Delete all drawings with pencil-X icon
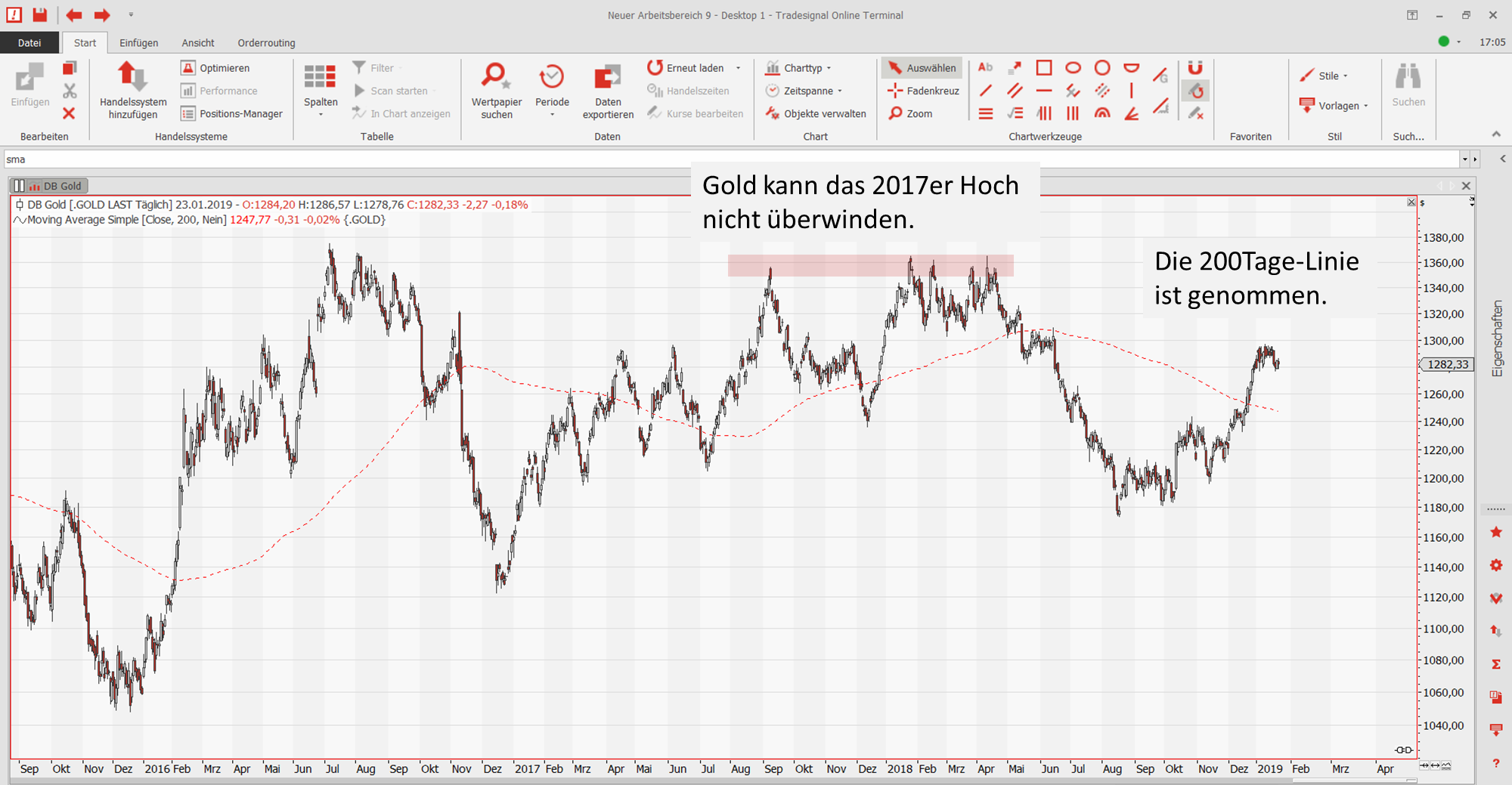This screenshot has width=1512, height=785. tap(1195, 113)
